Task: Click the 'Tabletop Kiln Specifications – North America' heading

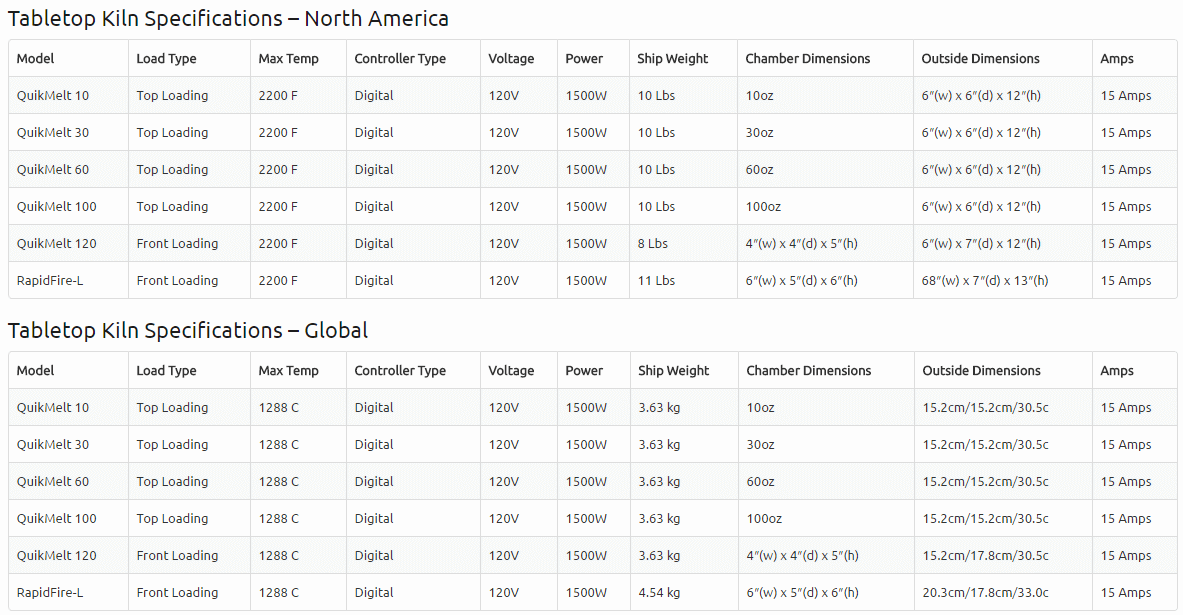Action: 228,18
